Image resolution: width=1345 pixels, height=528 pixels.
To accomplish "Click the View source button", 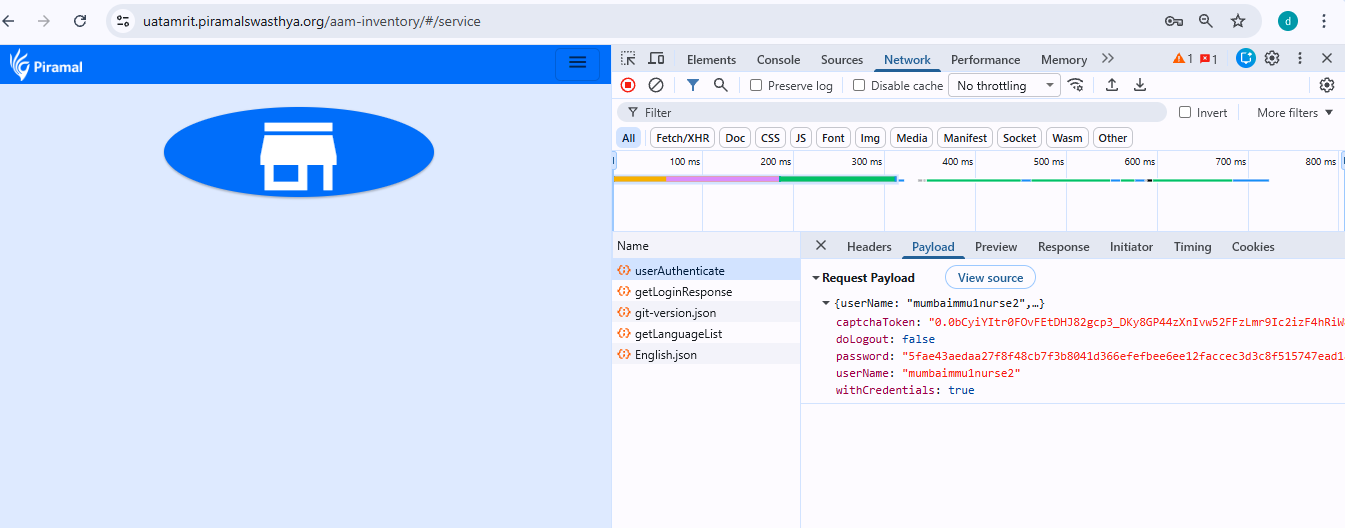I will [990, 278].
